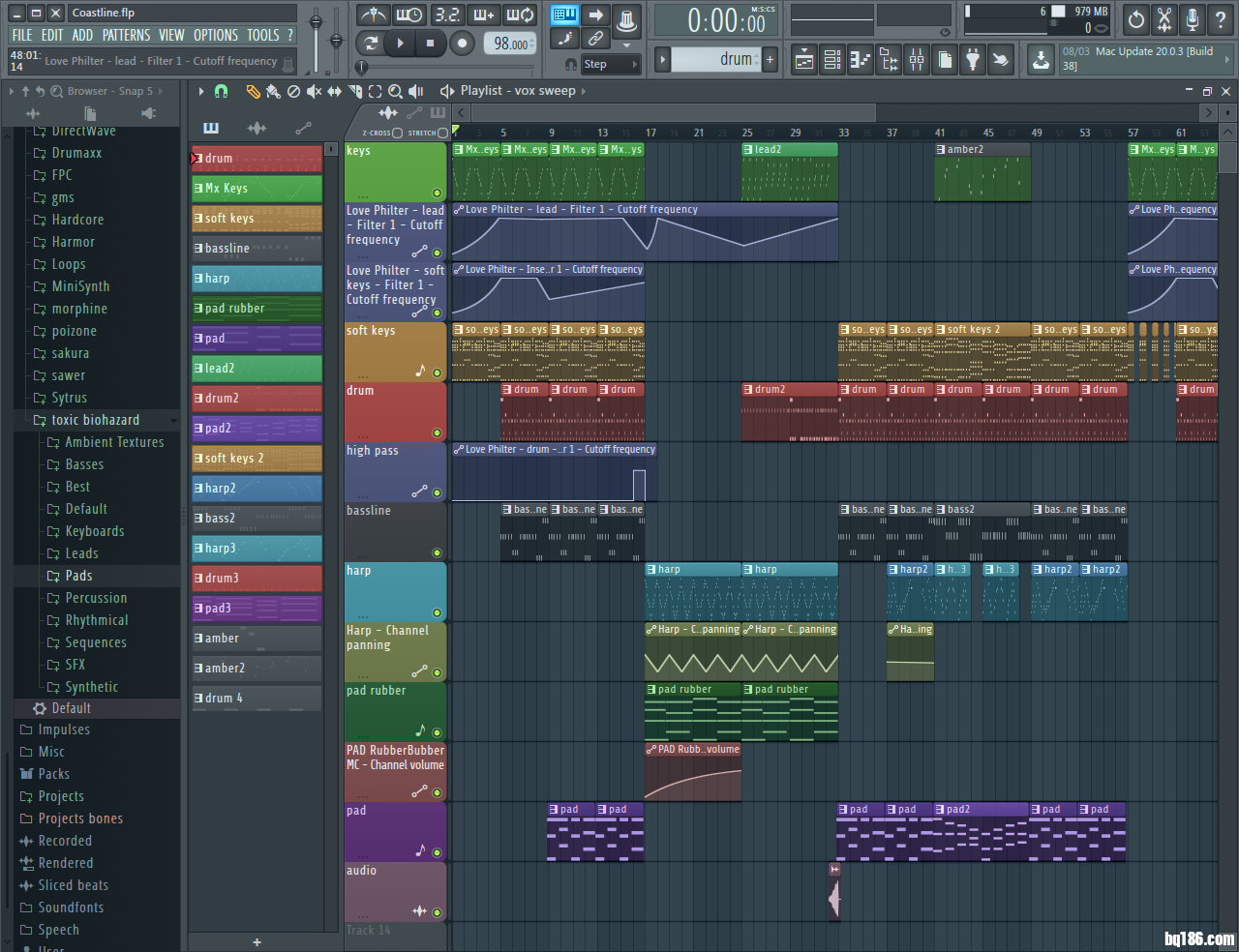Enable wait for input to start
Viewport: 1239px width, 952px height.
(409, 15)
